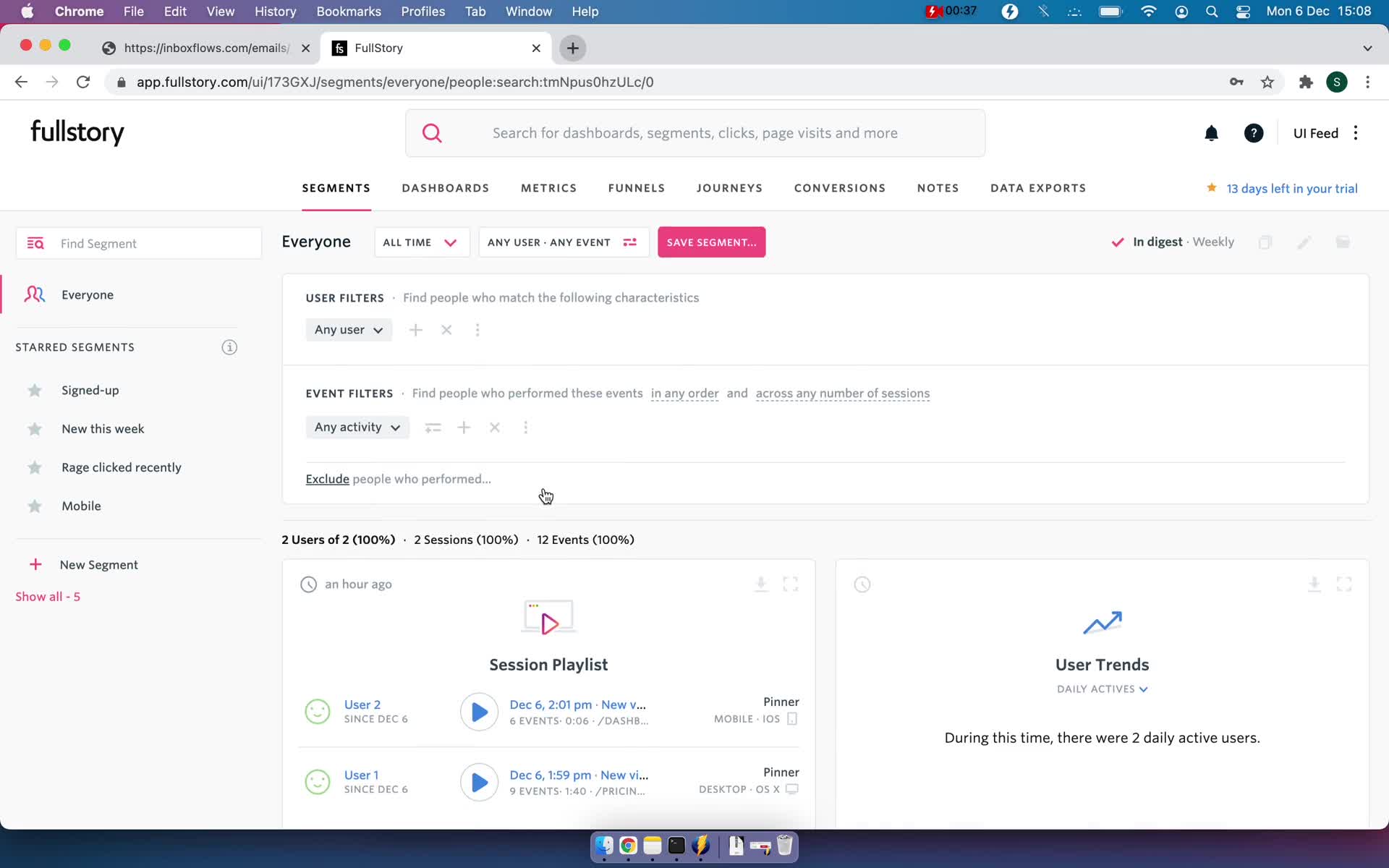Expand User Trends card to fullscreen
Viewport: 1389px width, 868px height.
pyautogui.click(x=1344, y=584)
